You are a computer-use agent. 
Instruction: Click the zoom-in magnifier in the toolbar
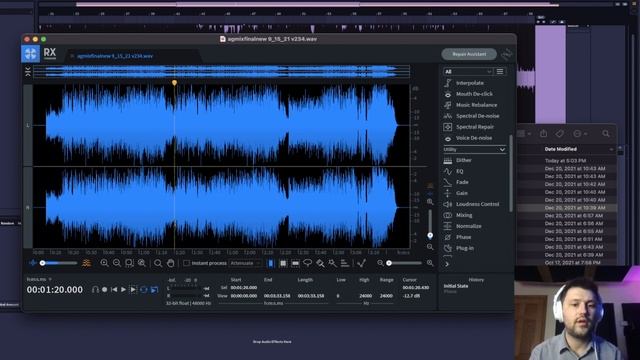104,263
